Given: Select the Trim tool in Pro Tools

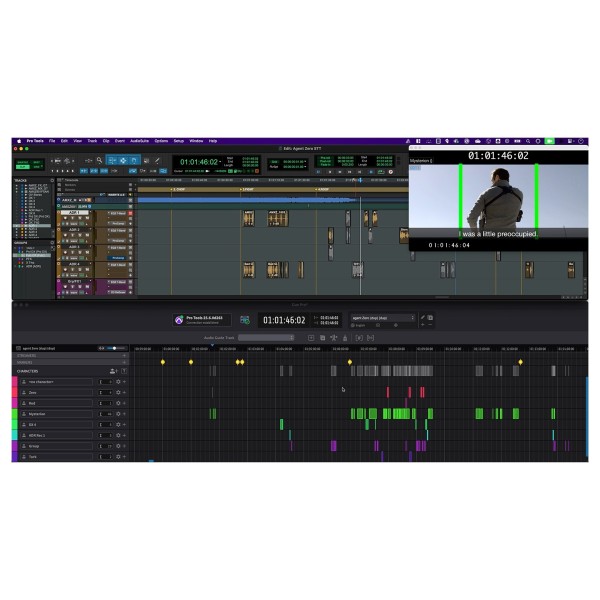Looking at the screenshot, I should click(x=112, y=160).
